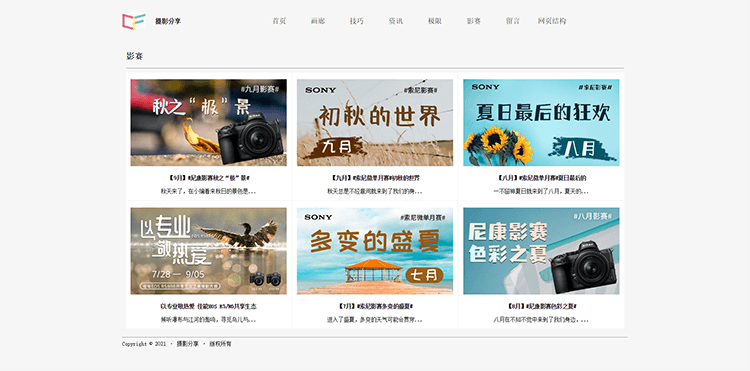Screen dimensions: 750x371
Task: Click the 摄影分享 footer copyright link
Action: (188, 344)
